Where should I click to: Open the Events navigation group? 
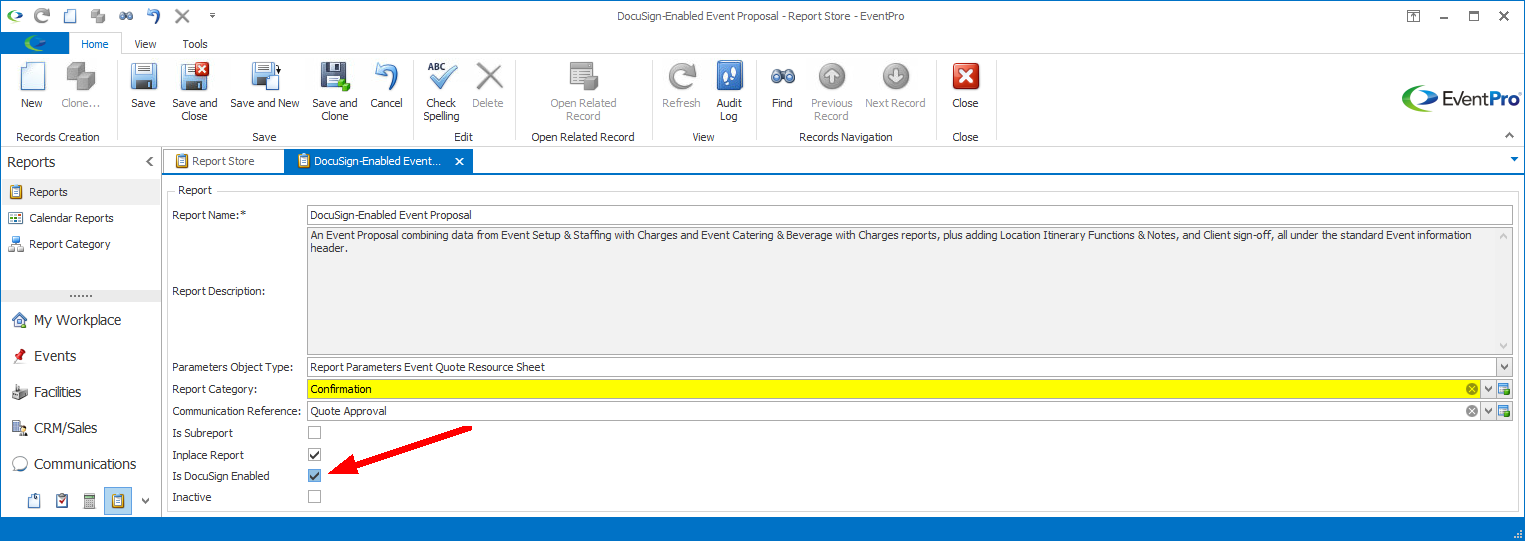(x=81, y=356)
